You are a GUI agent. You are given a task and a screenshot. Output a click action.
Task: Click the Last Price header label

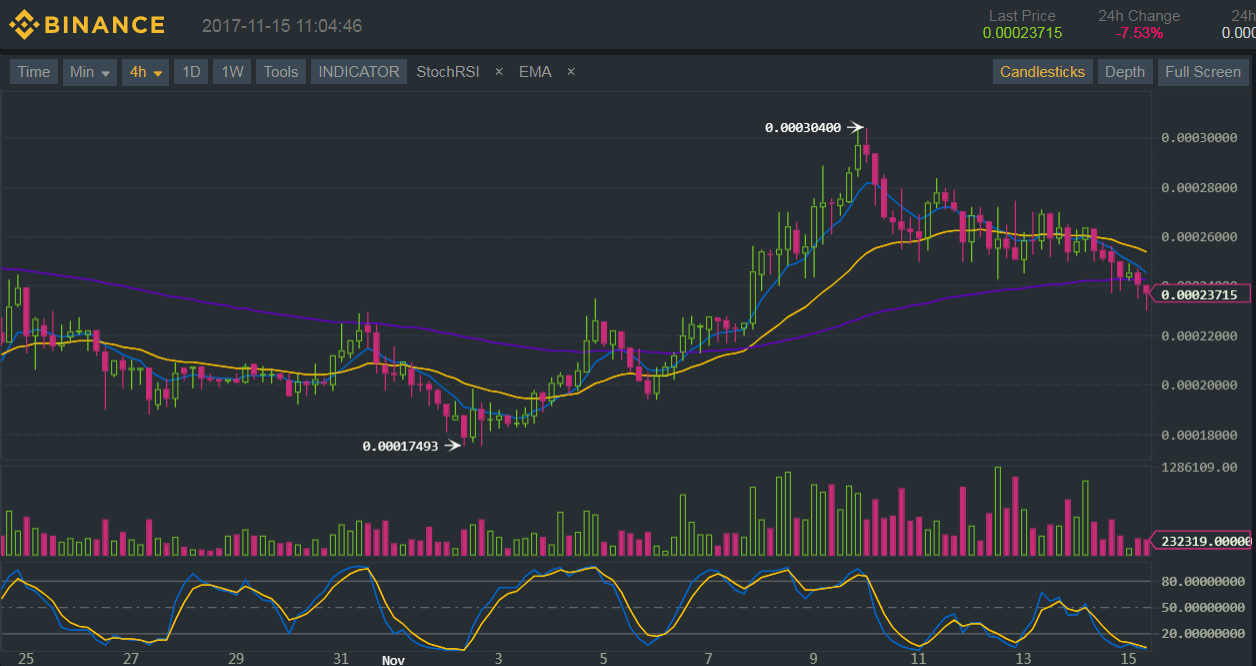(x=1022, y=16)
